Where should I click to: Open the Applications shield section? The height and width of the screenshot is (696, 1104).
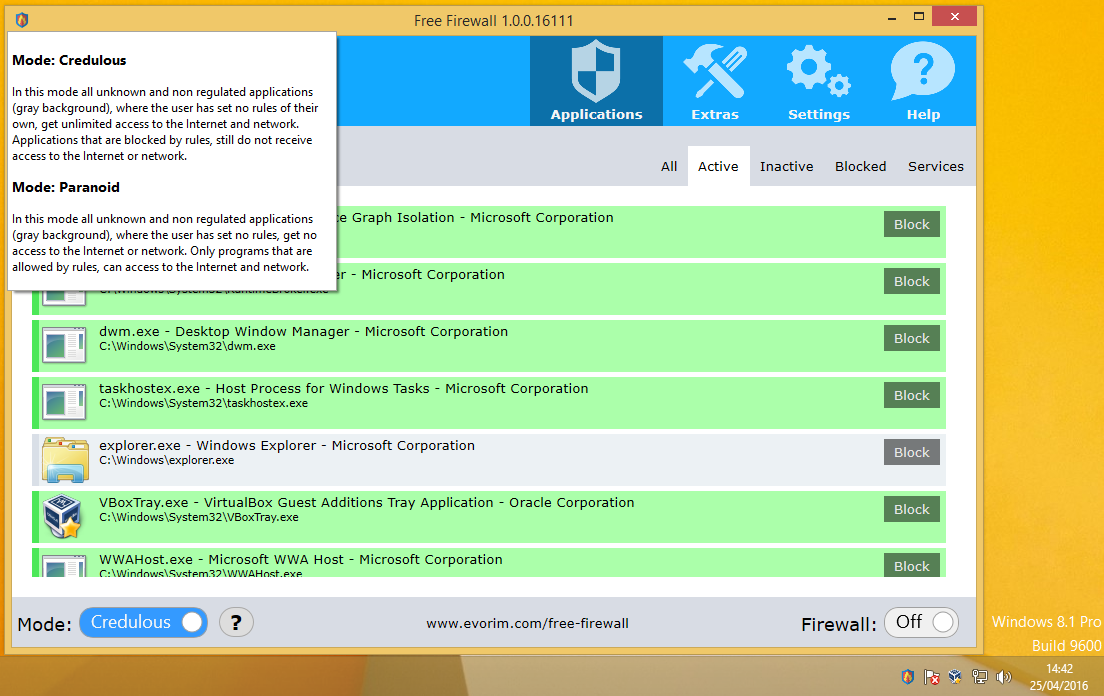tap(596, 81)
